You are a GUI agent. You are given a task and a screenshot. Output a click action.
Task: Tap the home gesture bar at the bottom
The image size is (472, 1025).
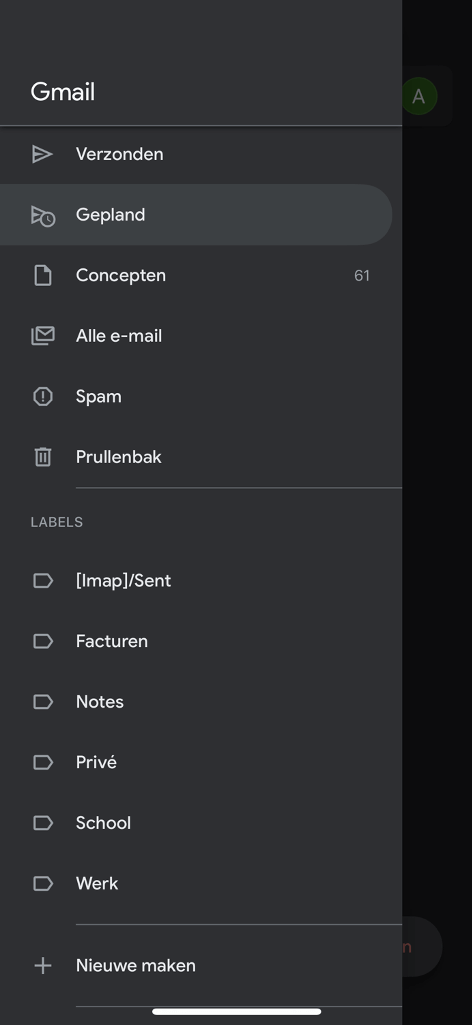[x=237, y=1011]
